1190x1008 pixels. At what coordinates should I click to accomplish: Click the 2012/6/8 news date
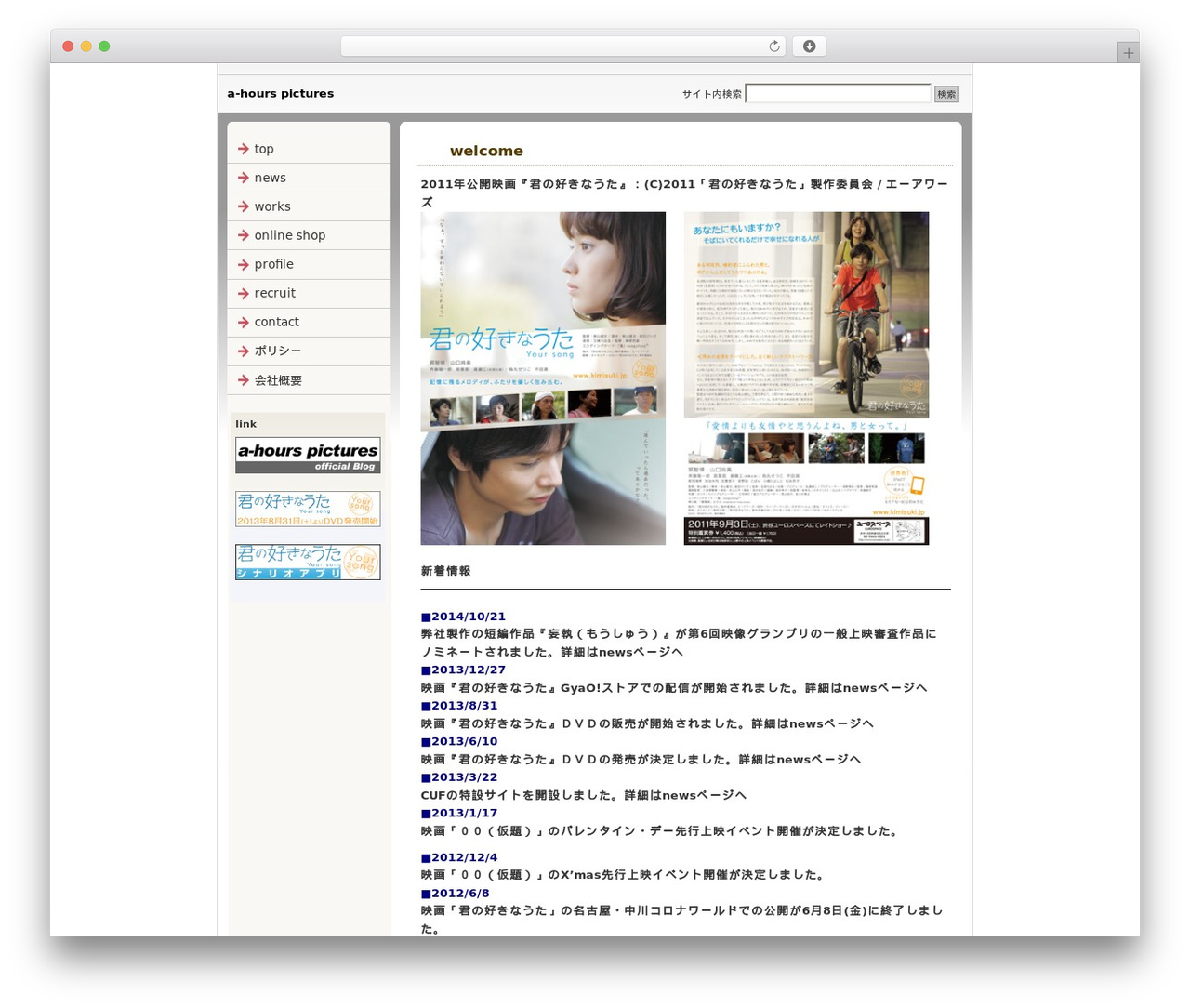click(x=455, y=894)
